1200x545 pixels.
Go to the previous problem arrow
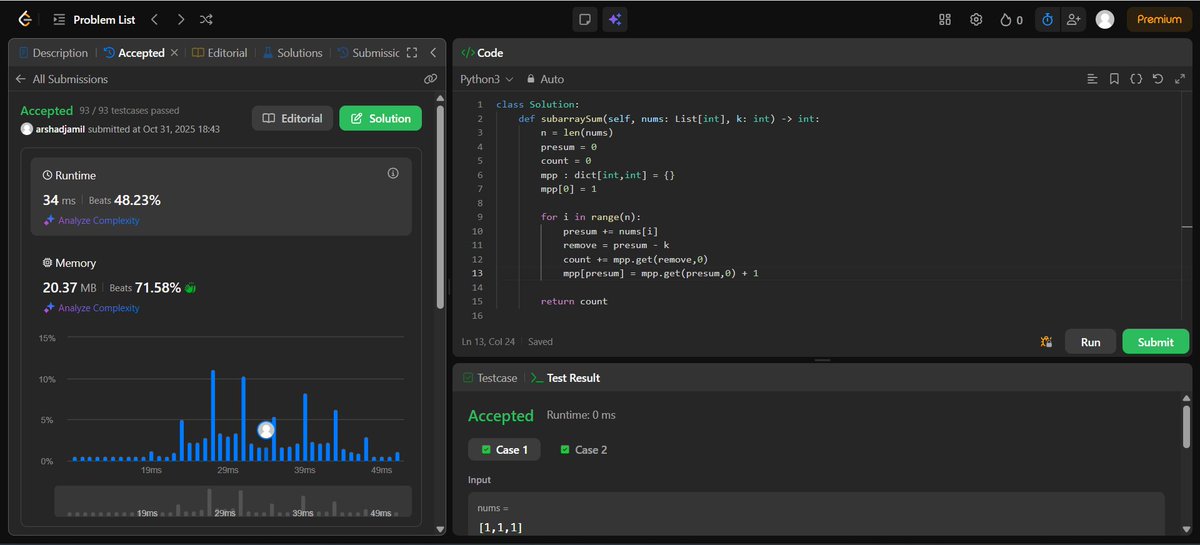point(154,19)
